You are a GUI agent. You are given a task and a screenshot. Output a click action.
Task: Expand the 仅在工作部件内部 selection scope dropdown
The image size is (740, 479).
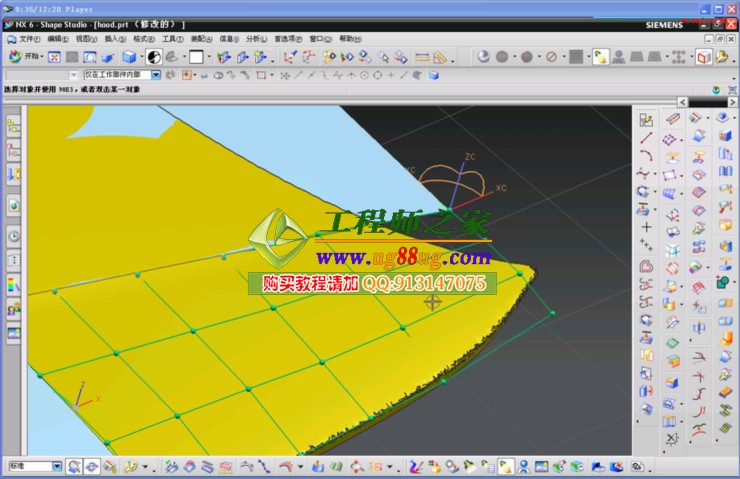[155, 75]
